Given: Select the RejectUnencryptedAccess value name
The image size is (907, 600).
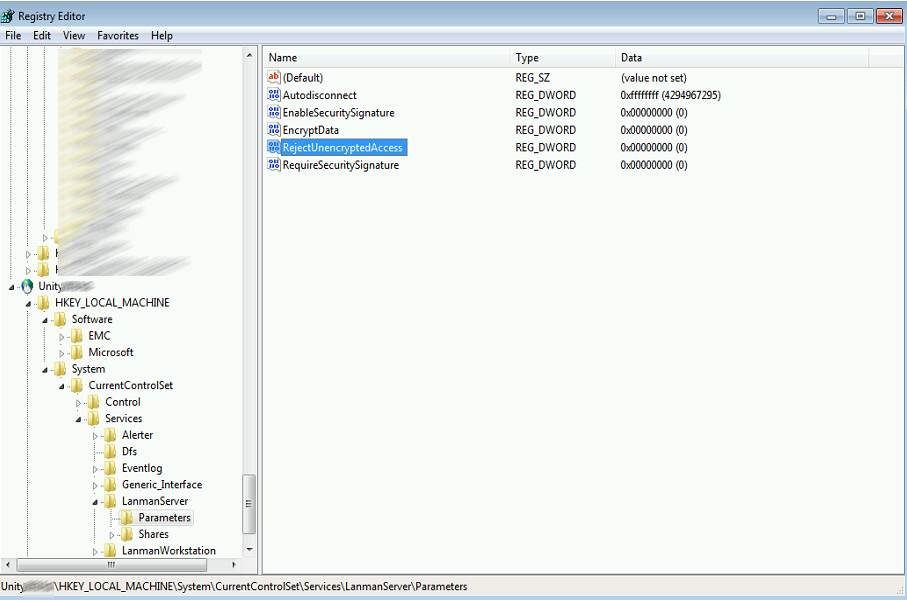Looking at the screenshot, I should (342, 148).
